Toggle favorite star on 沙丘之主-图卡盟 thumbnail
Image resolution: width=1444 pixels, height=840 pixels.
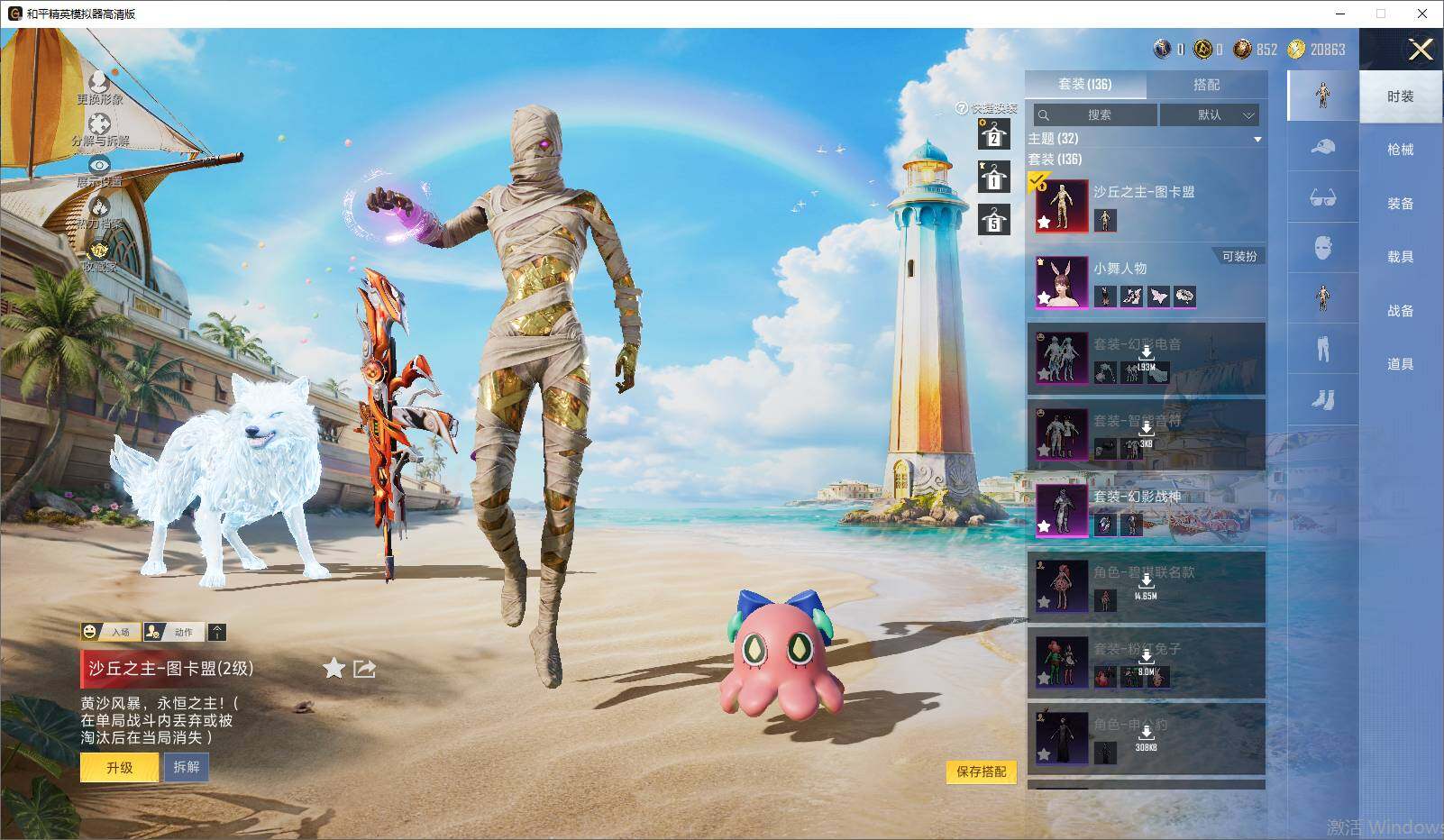click(x=1044, y=221)
